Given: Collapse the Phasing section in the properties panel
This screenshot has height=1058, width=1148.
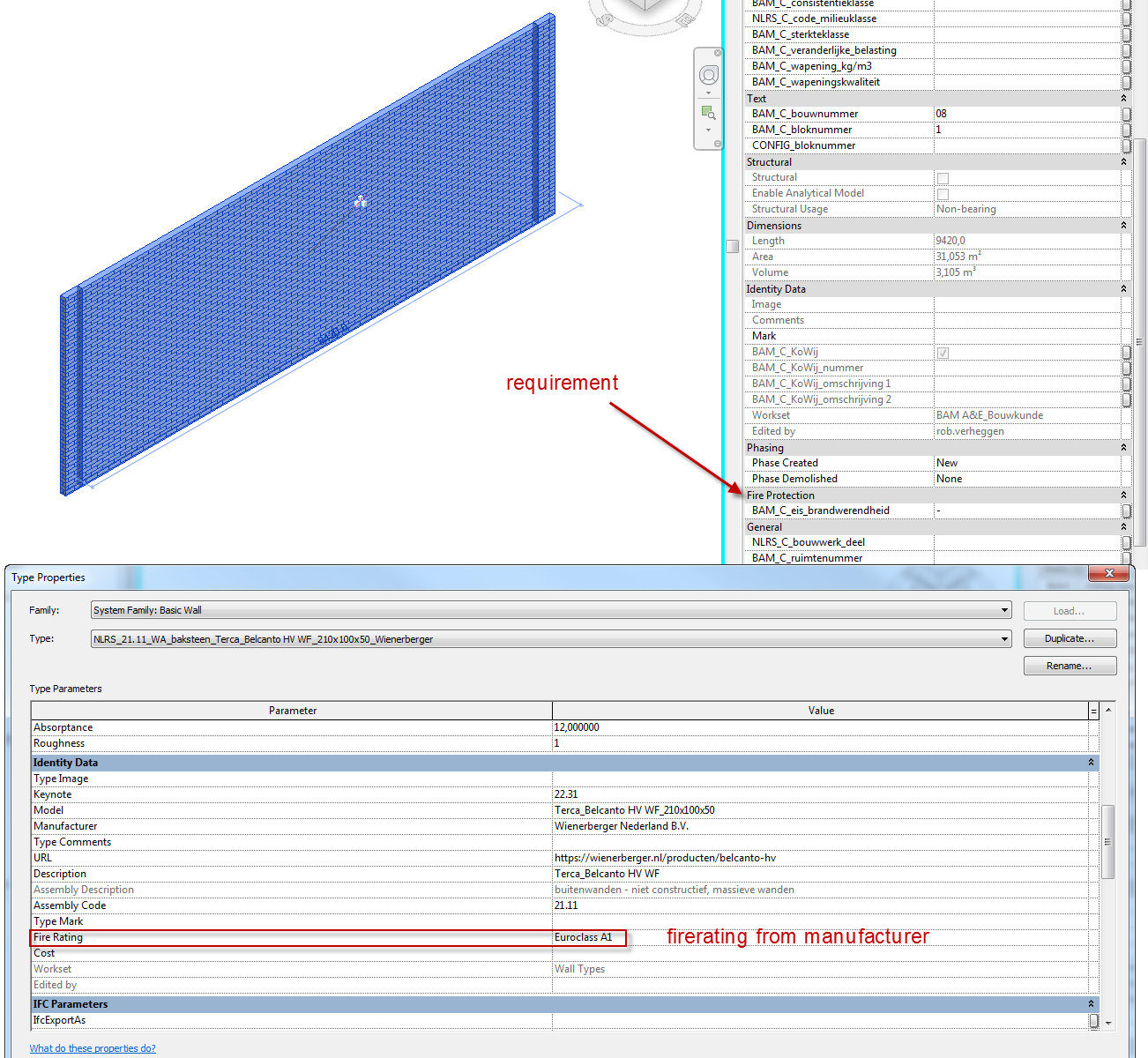Looking at the screenshot, I should coord(1122,448).
